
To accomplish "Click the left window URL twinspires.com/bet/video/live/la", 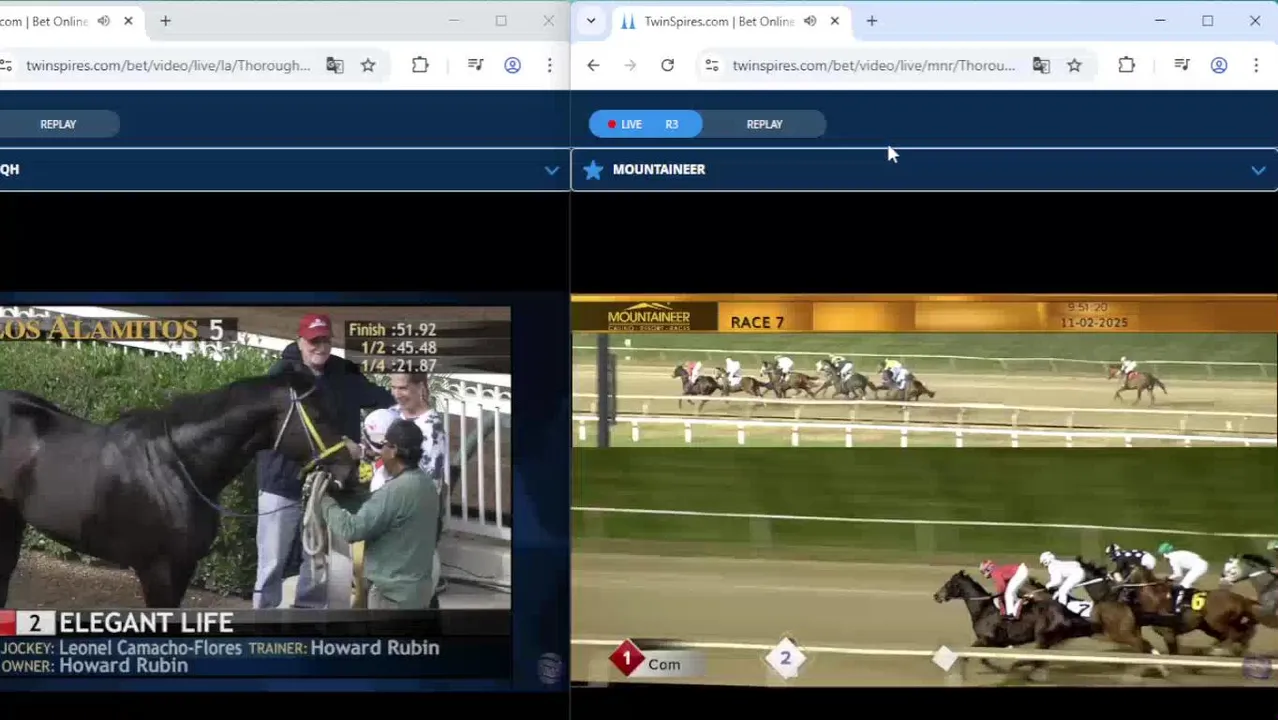I will (x=168, y=65).
